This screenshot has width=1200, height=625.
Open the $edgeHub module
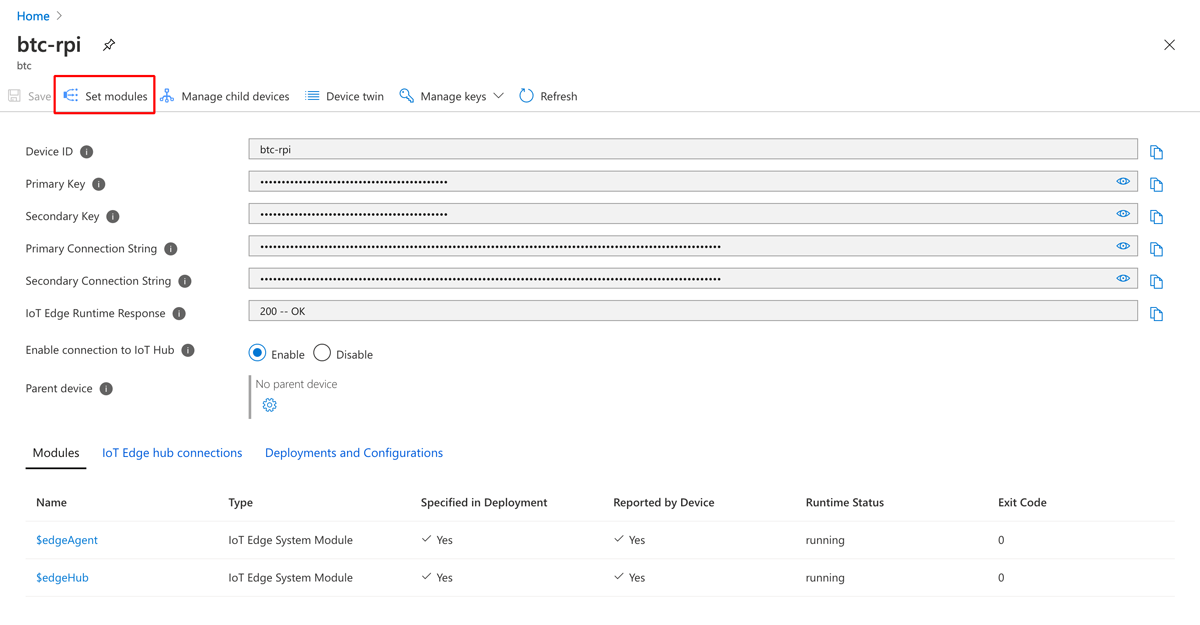(x=62, y=578)
